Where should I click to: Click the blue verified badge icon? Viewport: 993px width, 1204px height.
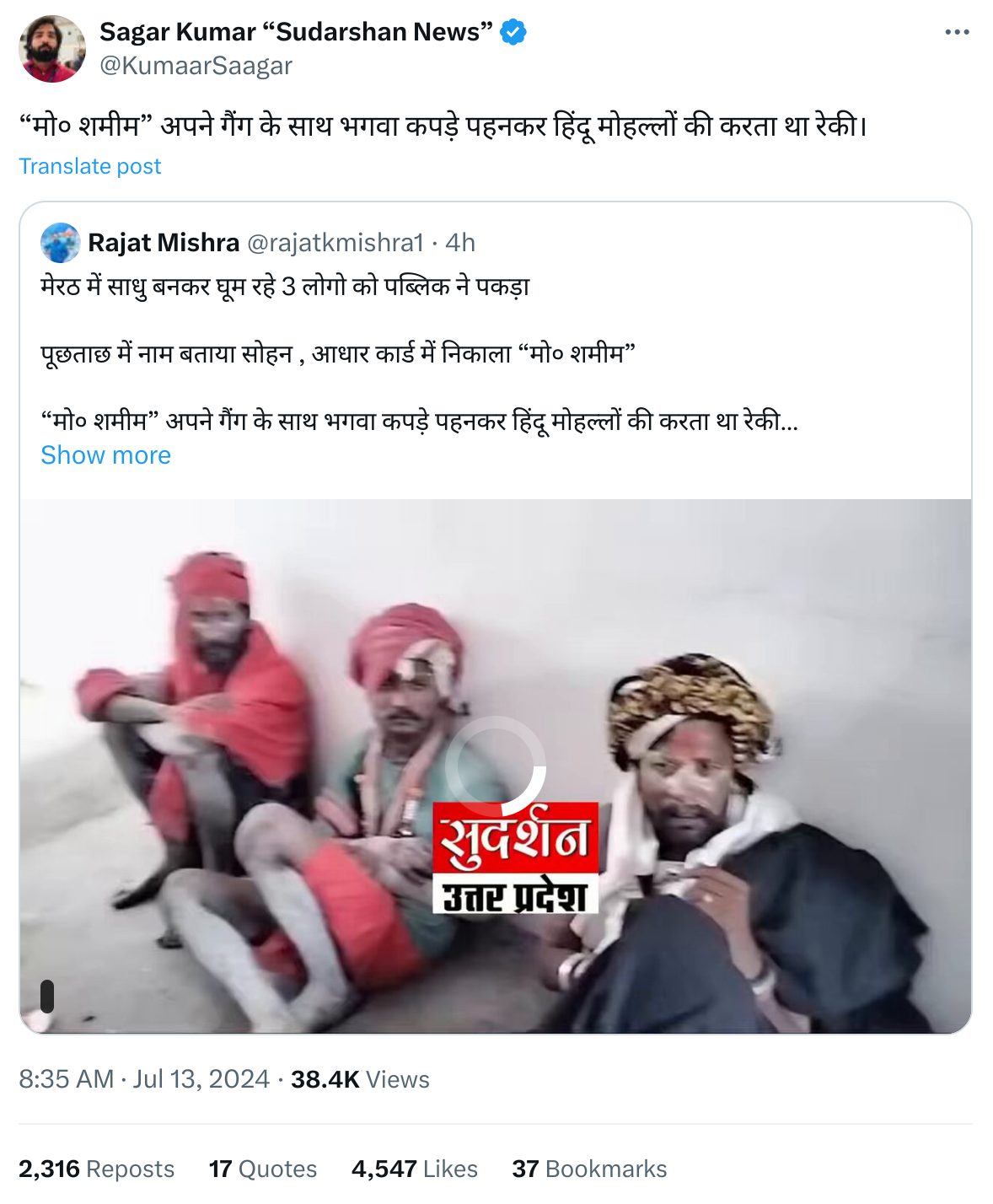(x=513, y=32)
